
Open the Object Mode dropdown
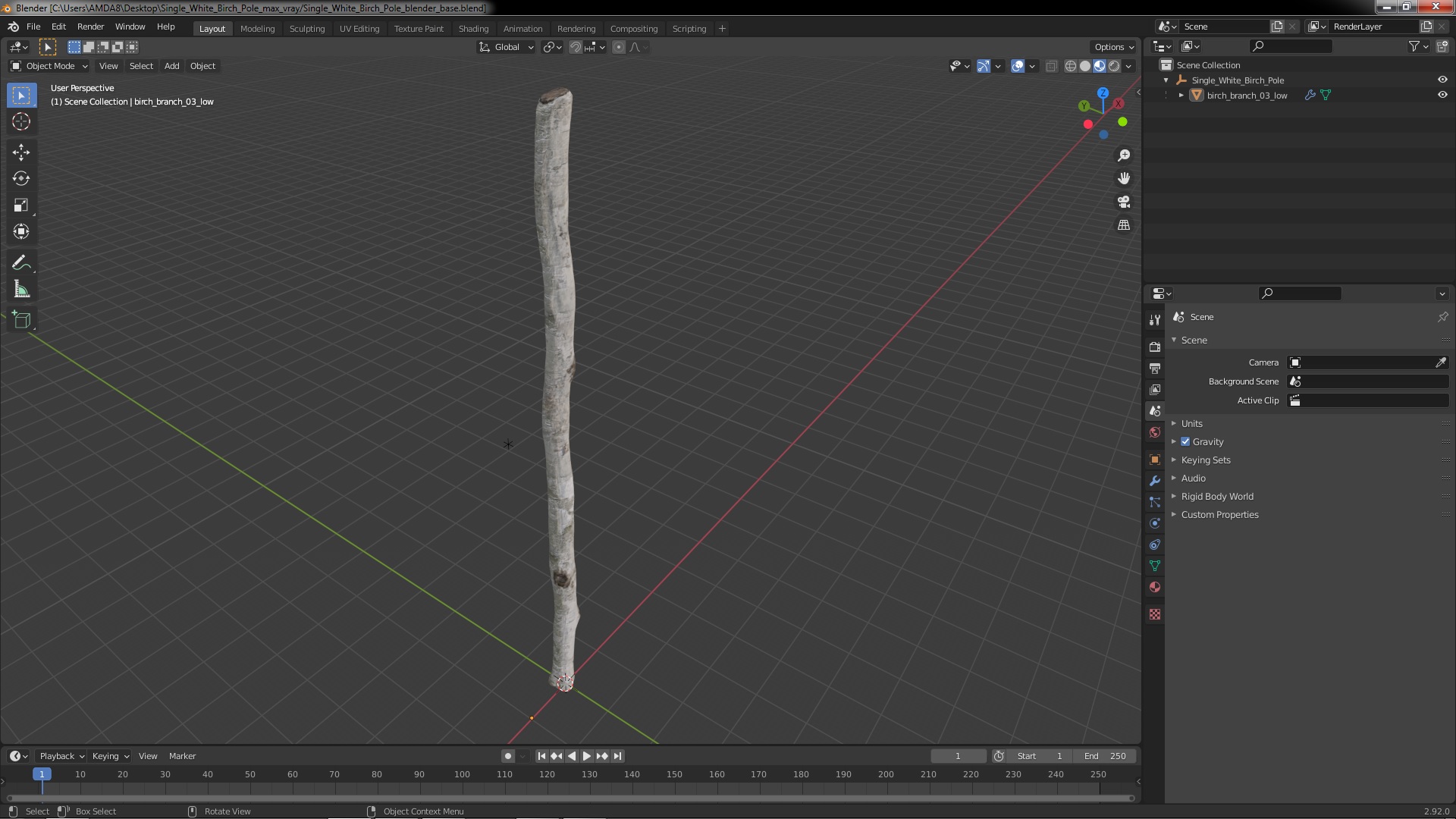tap(49, 66)
